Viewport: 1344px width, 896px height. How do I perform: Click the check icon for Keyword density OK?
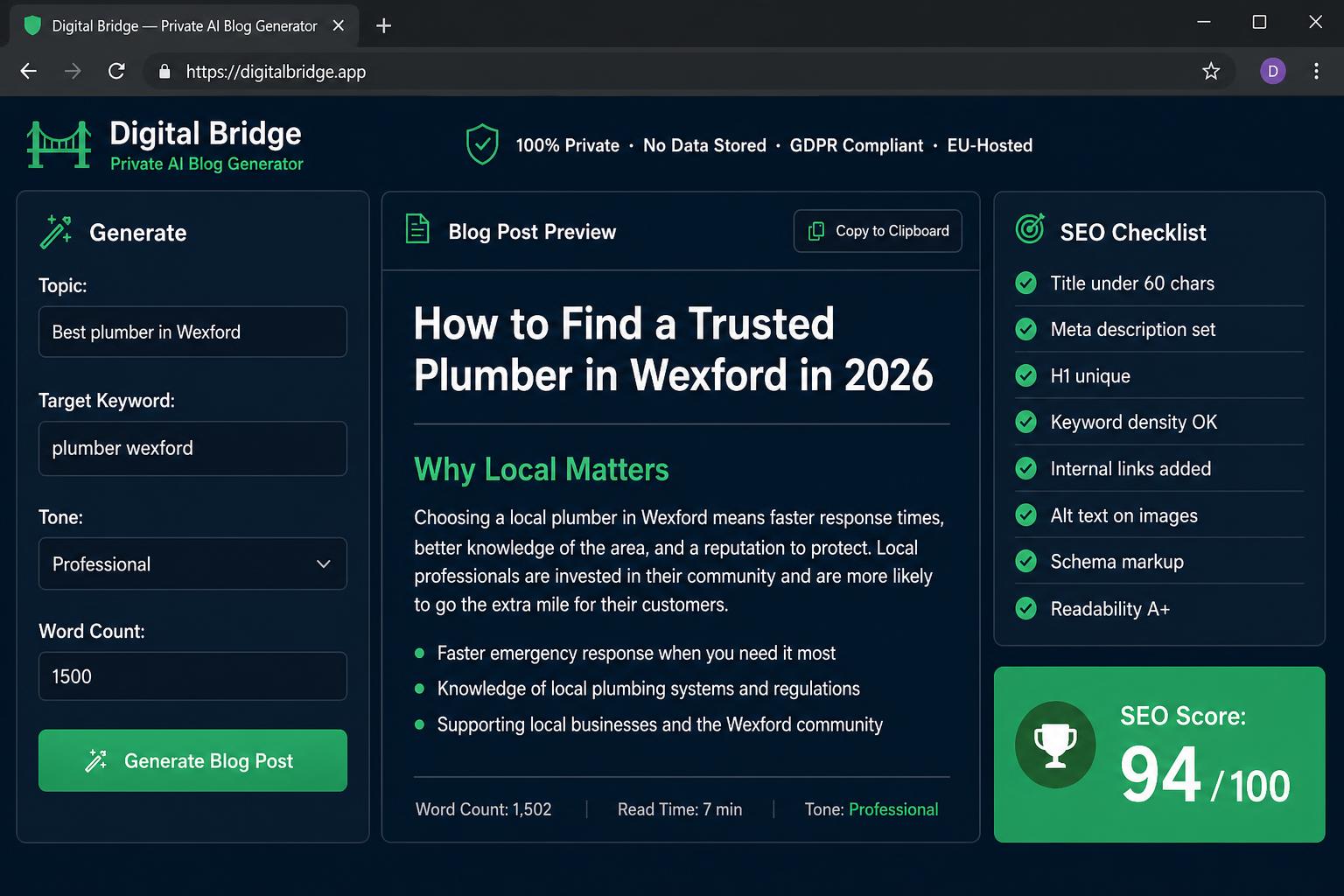click(x=1025, y=422)
